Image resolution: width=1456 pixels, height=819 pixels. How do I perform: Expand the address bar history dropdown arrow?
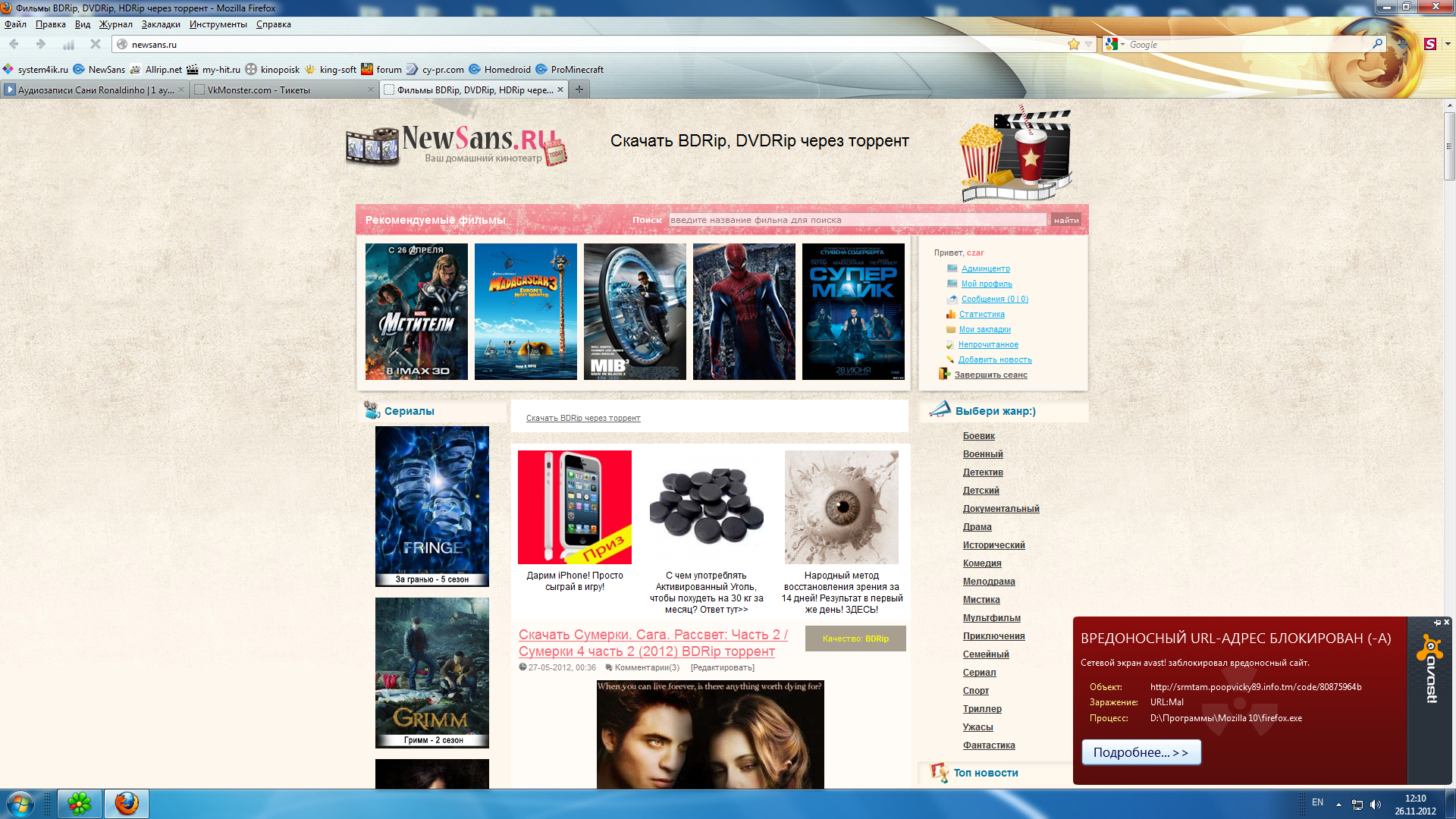tap(1089, 44)
